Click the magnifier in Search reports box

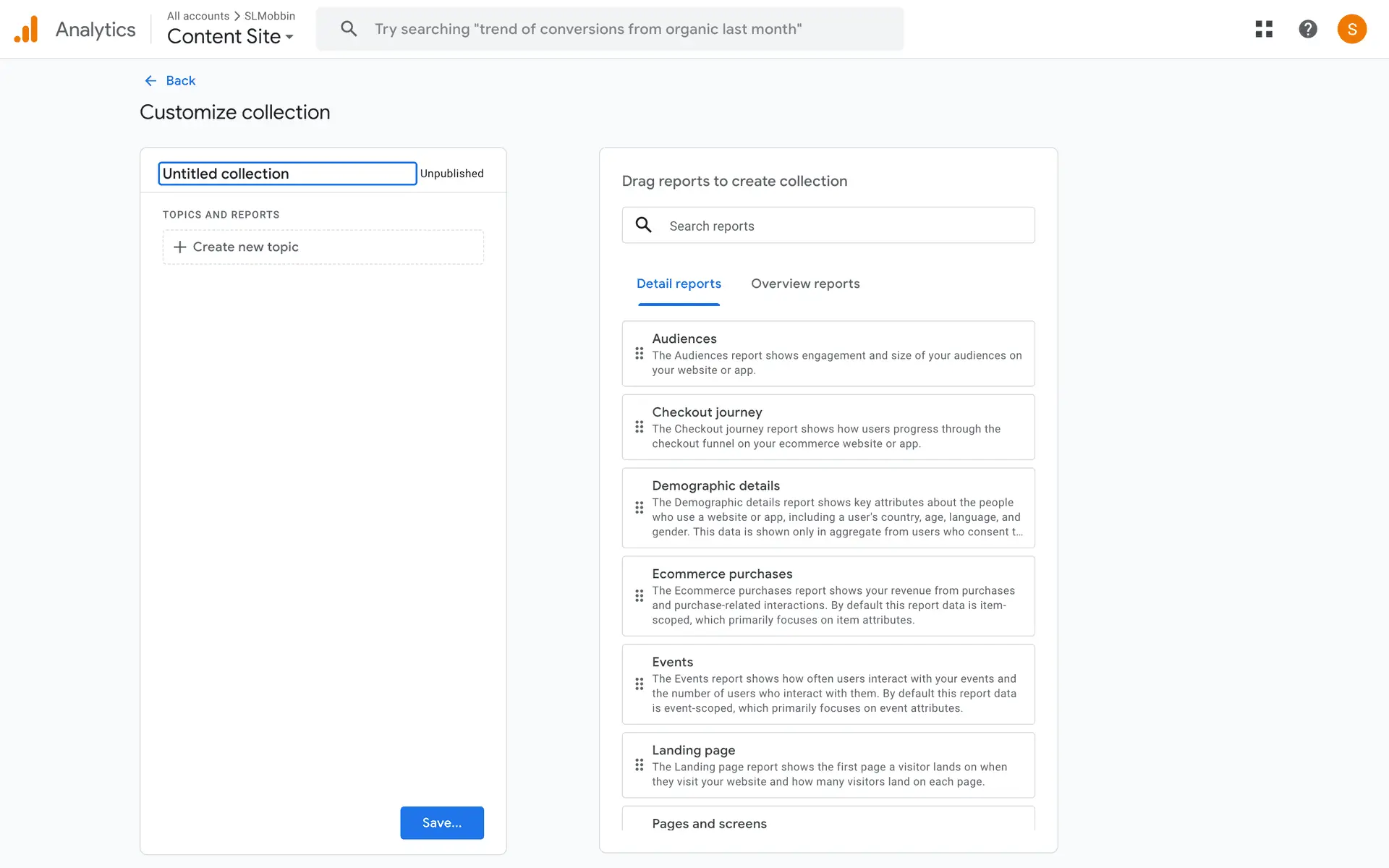point(643,226)
